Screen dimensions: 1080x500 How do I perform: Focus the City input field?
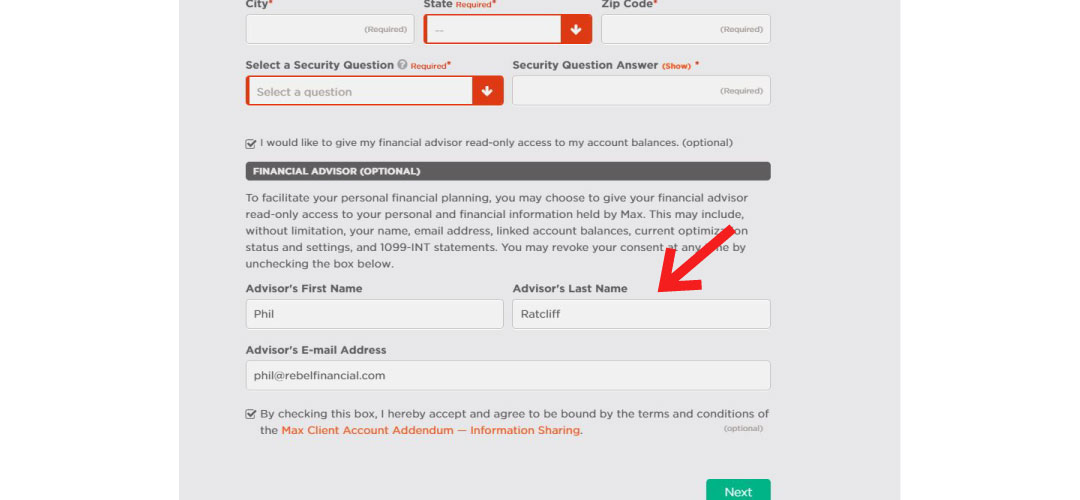330,30
